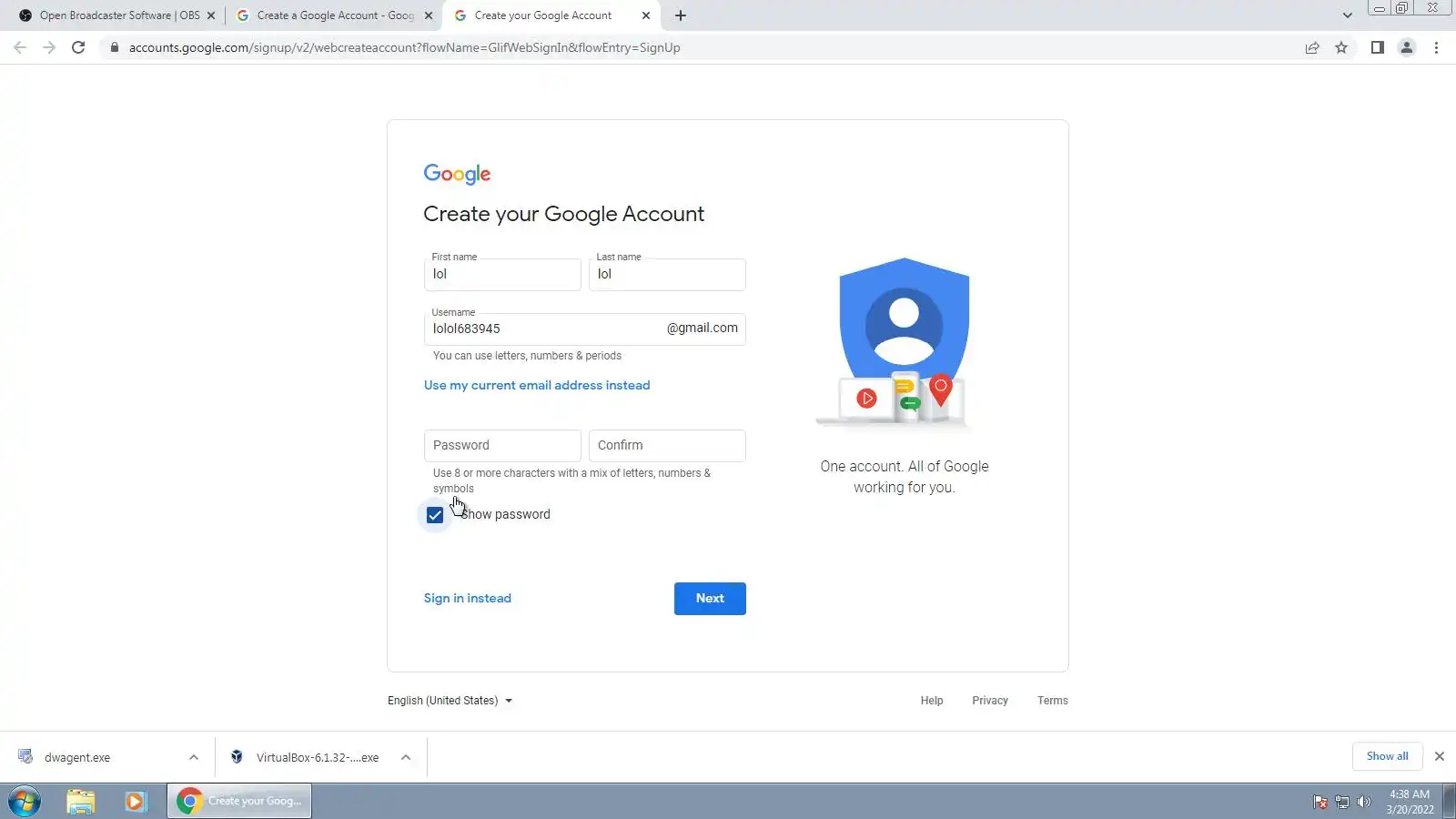Bookmark this page with the star
The image size is (1456, 819).
tap(1341, 47)
